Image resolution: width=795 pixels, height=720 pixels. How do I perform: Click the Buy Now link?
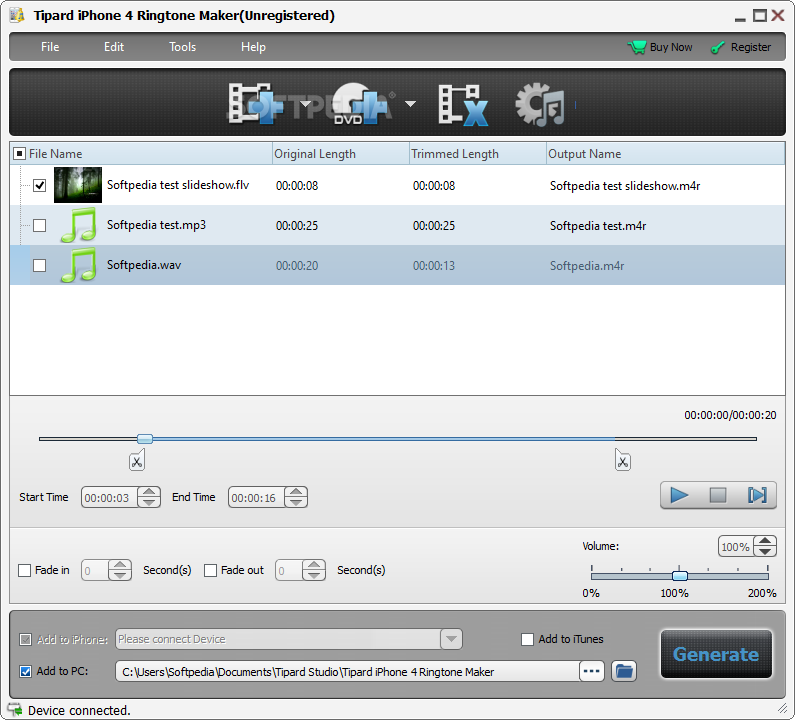pyautogui.click(x=671, y=47)
